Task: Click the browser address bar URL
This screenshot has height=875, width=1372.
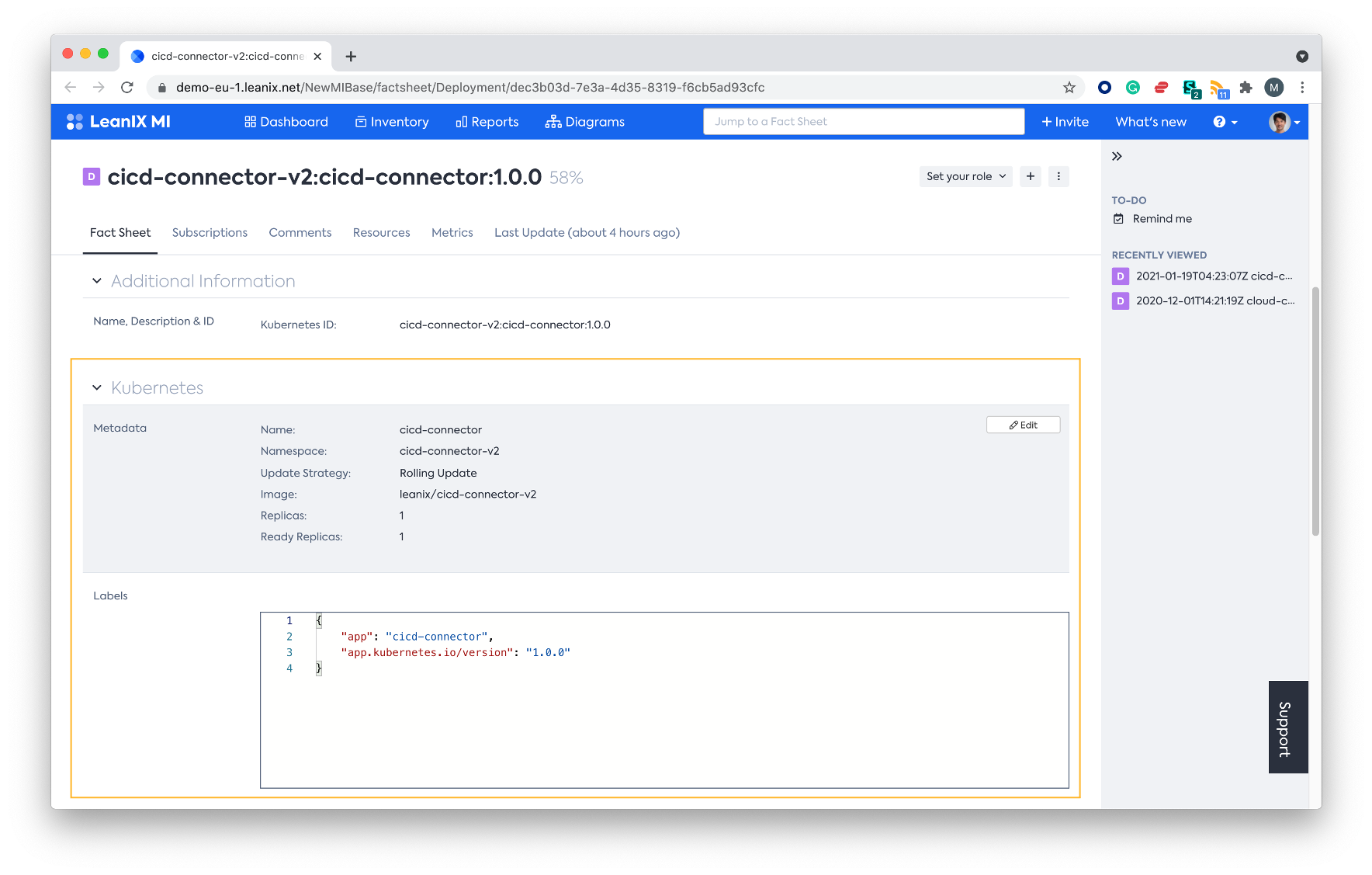Action: pyautogui.click(x=470, y=88)
